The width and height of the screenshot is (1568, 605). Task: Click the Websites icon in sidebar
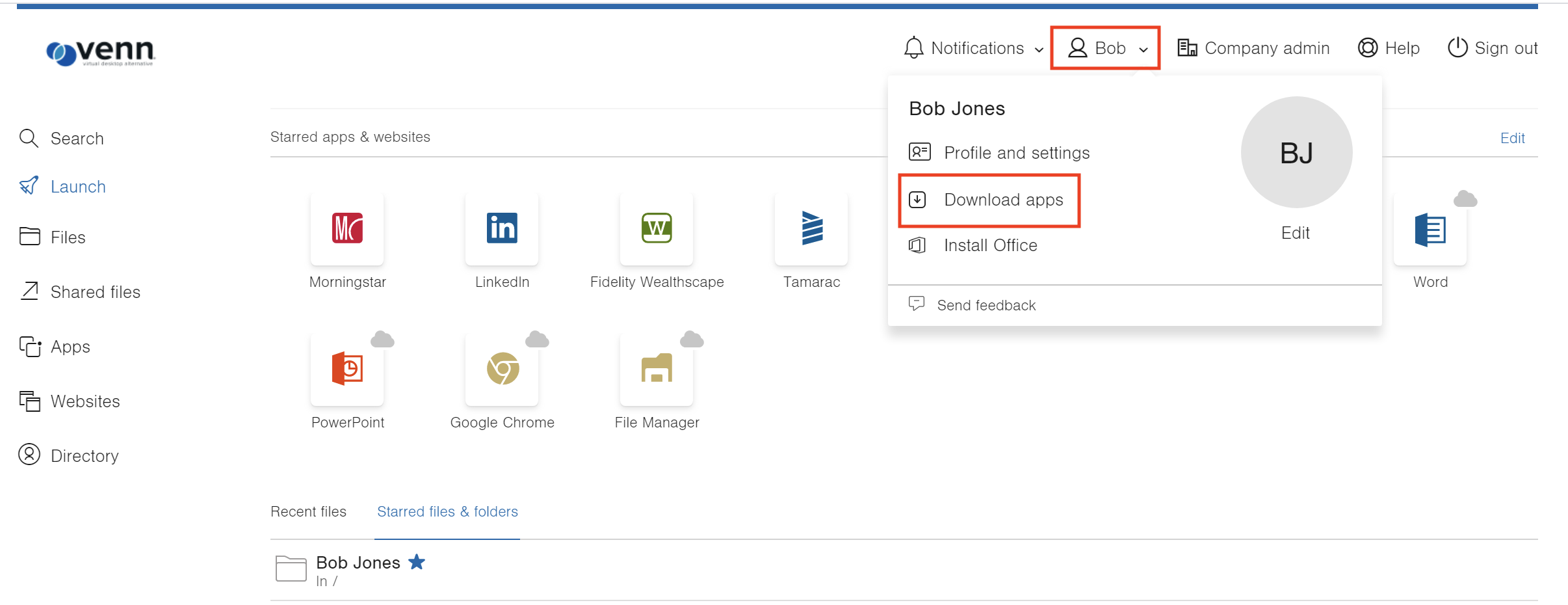[x=30, y=401]
